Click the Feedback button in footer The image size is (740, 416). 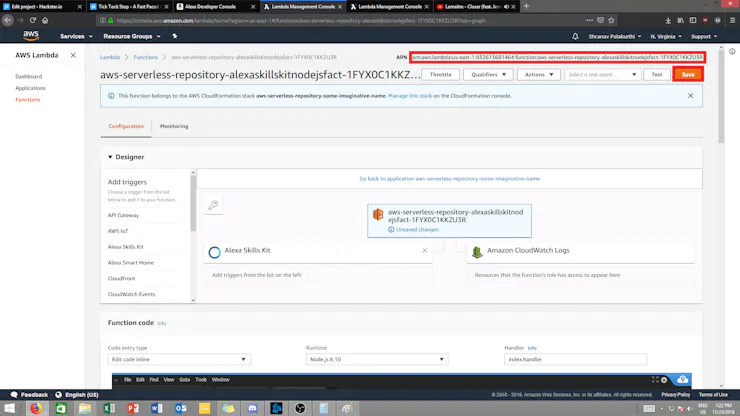click(29, 395)
